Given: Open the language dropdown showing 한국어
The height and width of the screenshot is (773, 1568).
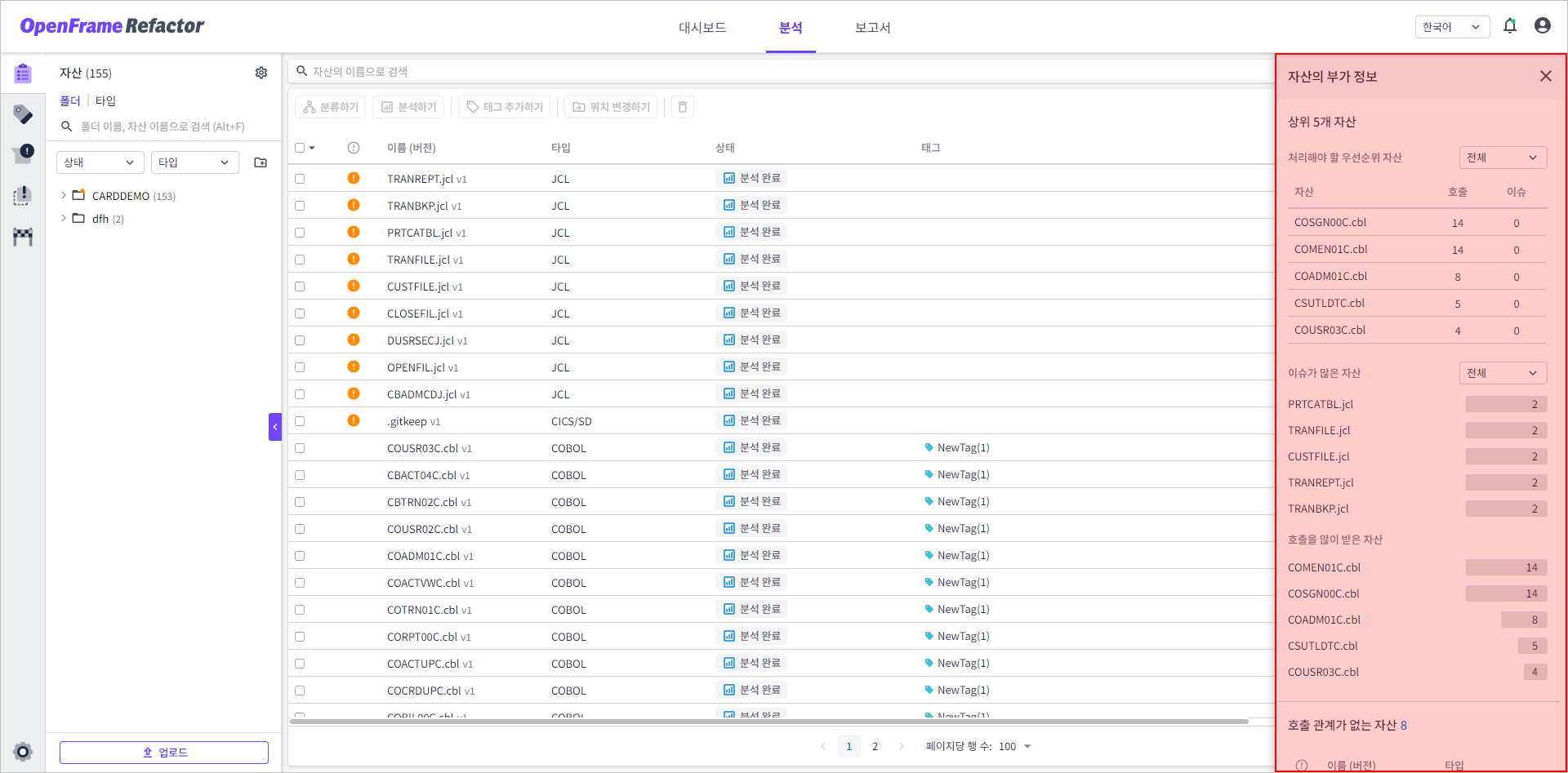Looking at the screenshot, I should [1452, 27].
